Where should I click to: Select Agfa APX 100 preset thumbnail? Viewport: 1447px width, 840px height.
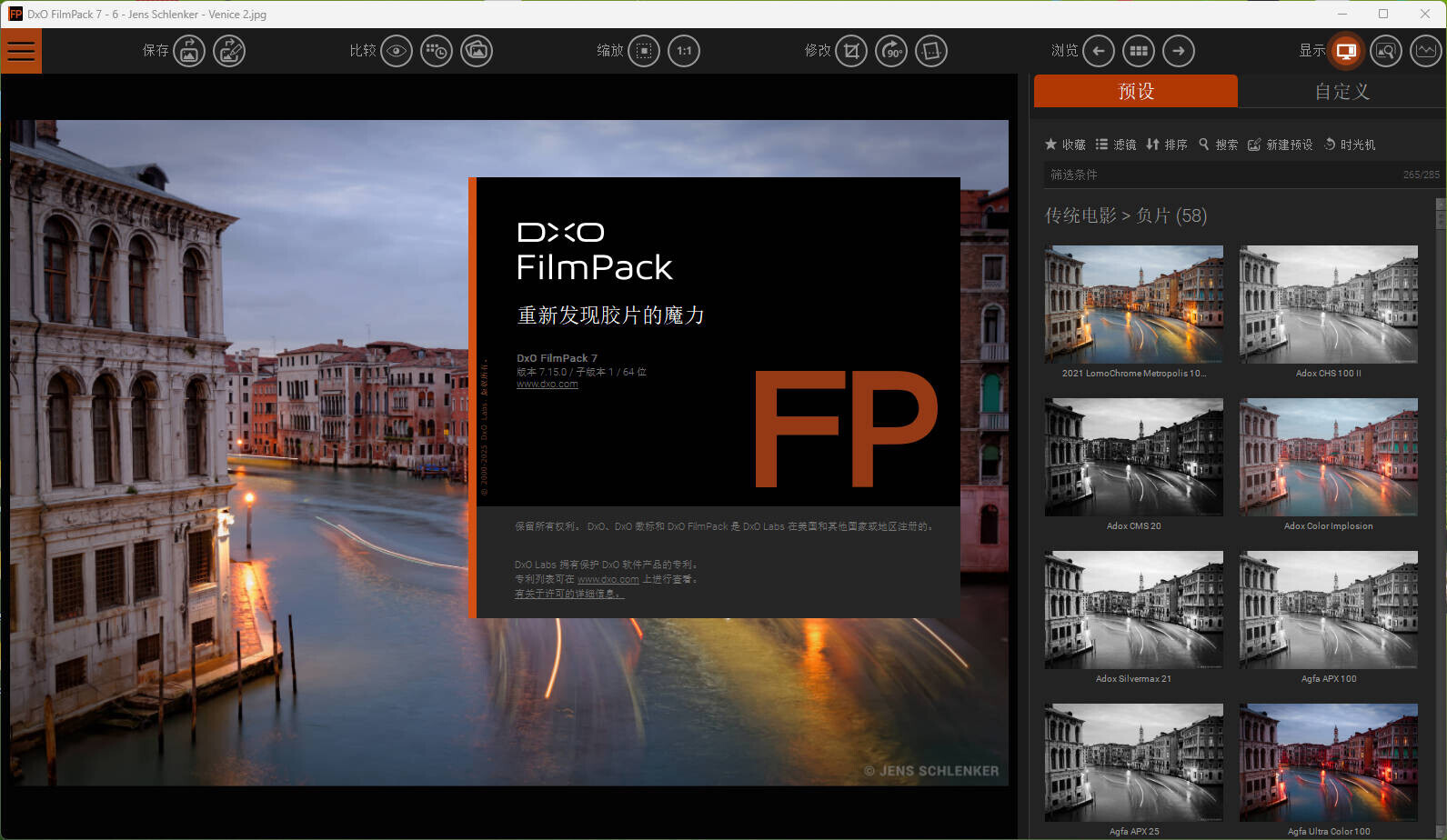[x=1329, y=610]
